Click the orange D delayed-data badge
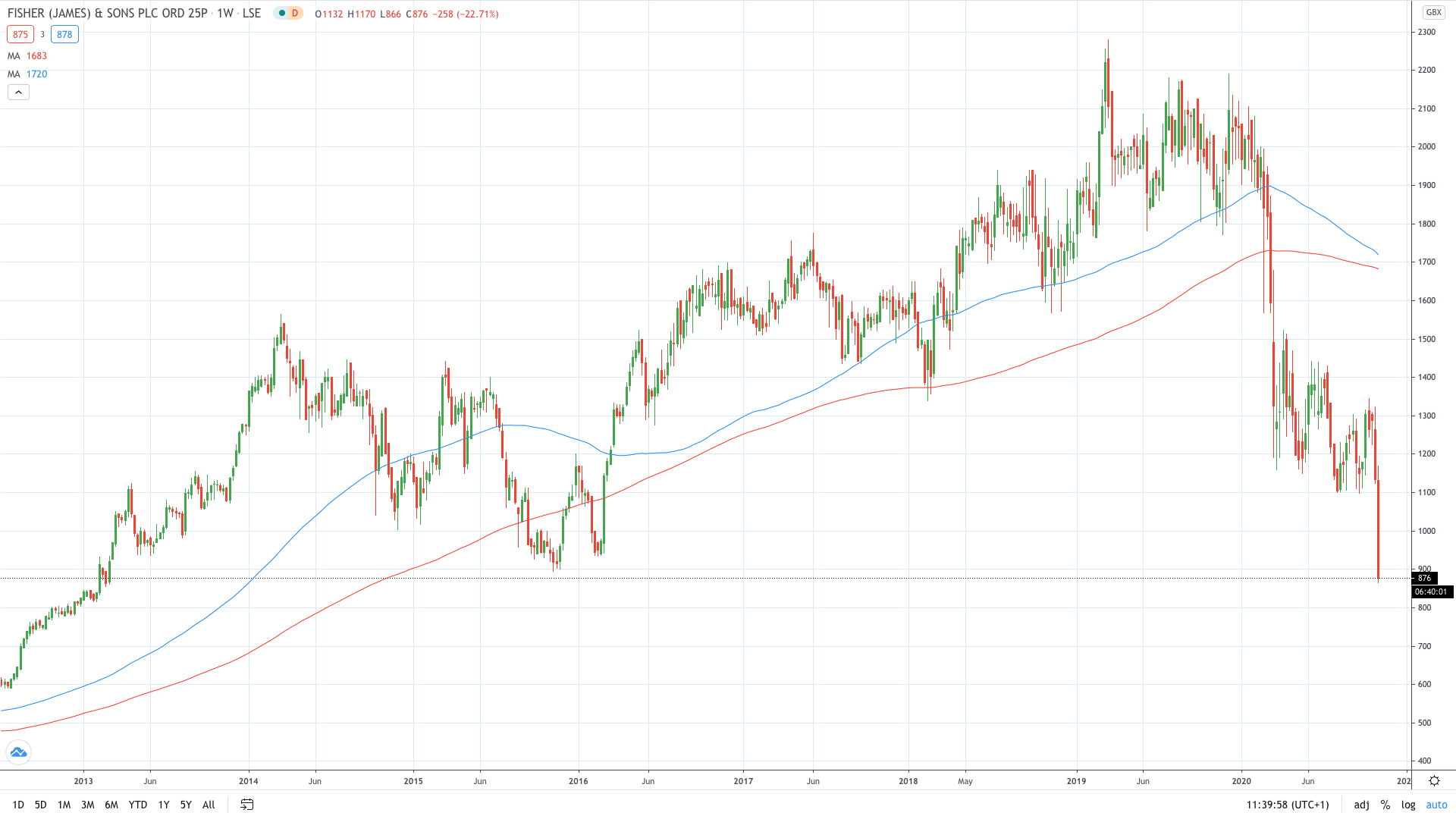 point(295,14)
